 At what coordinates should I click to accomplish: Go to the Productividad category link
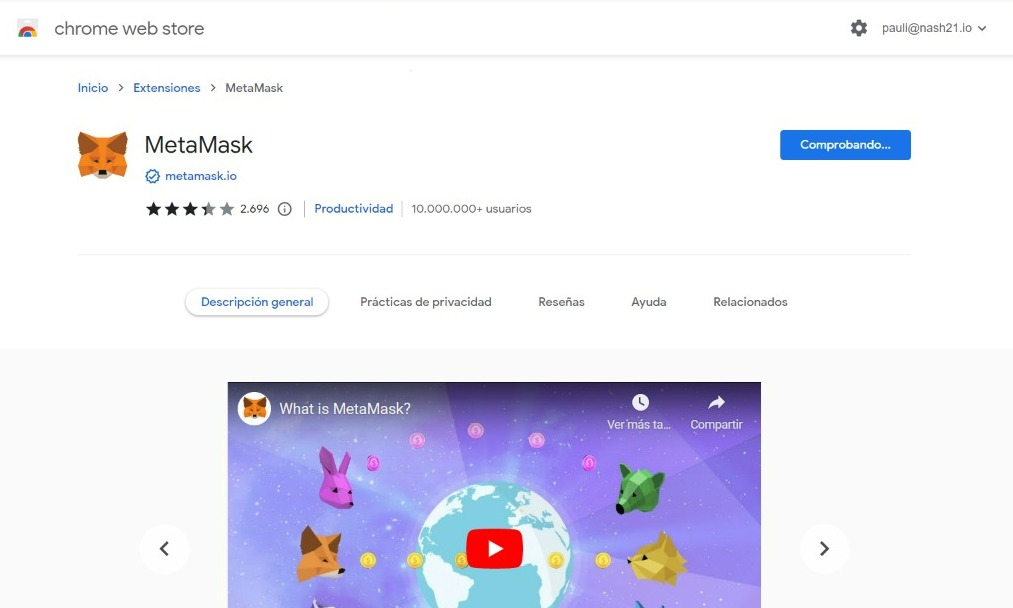point(353,209)
